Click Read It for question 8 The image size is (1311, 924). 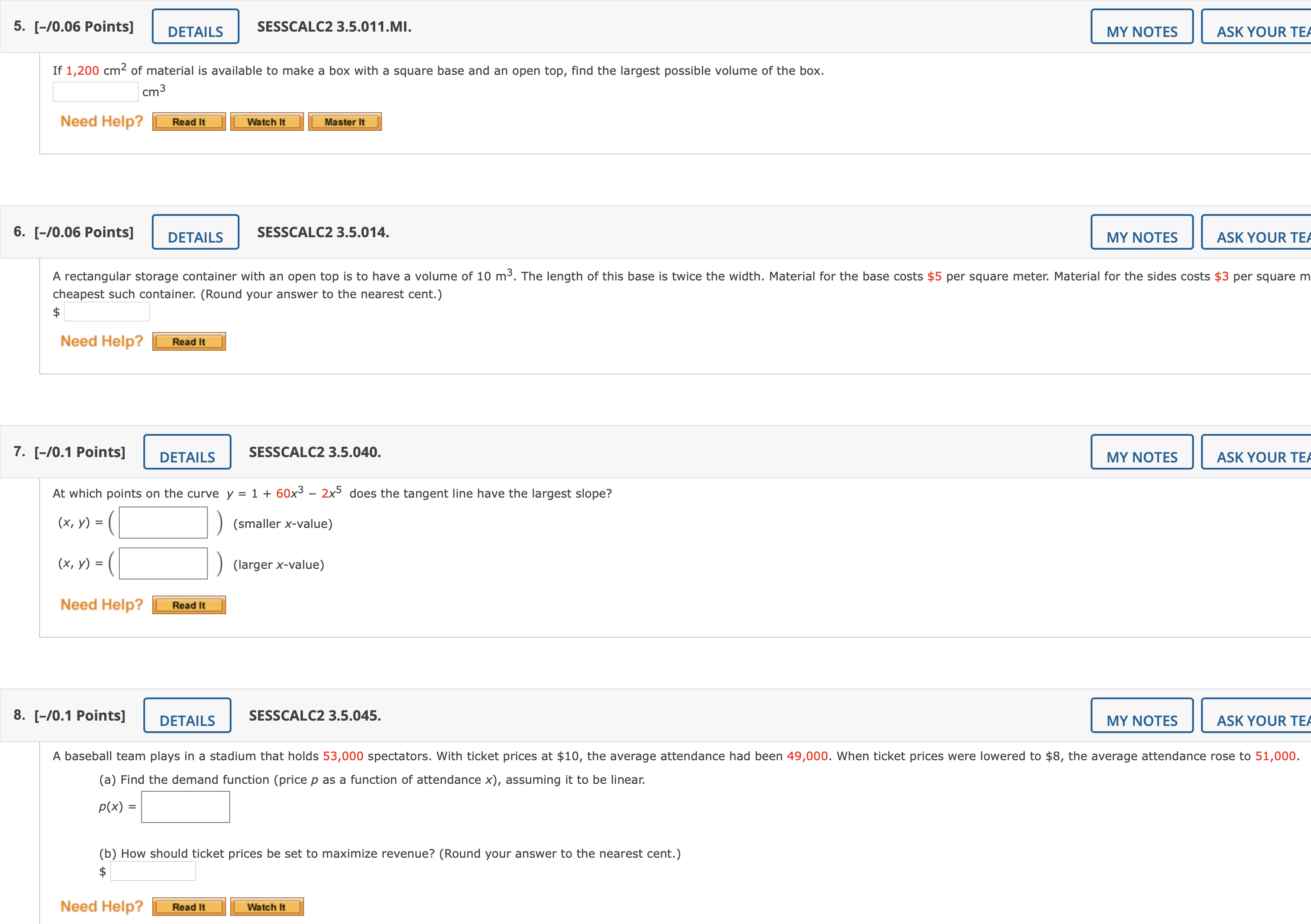point(189,906)
